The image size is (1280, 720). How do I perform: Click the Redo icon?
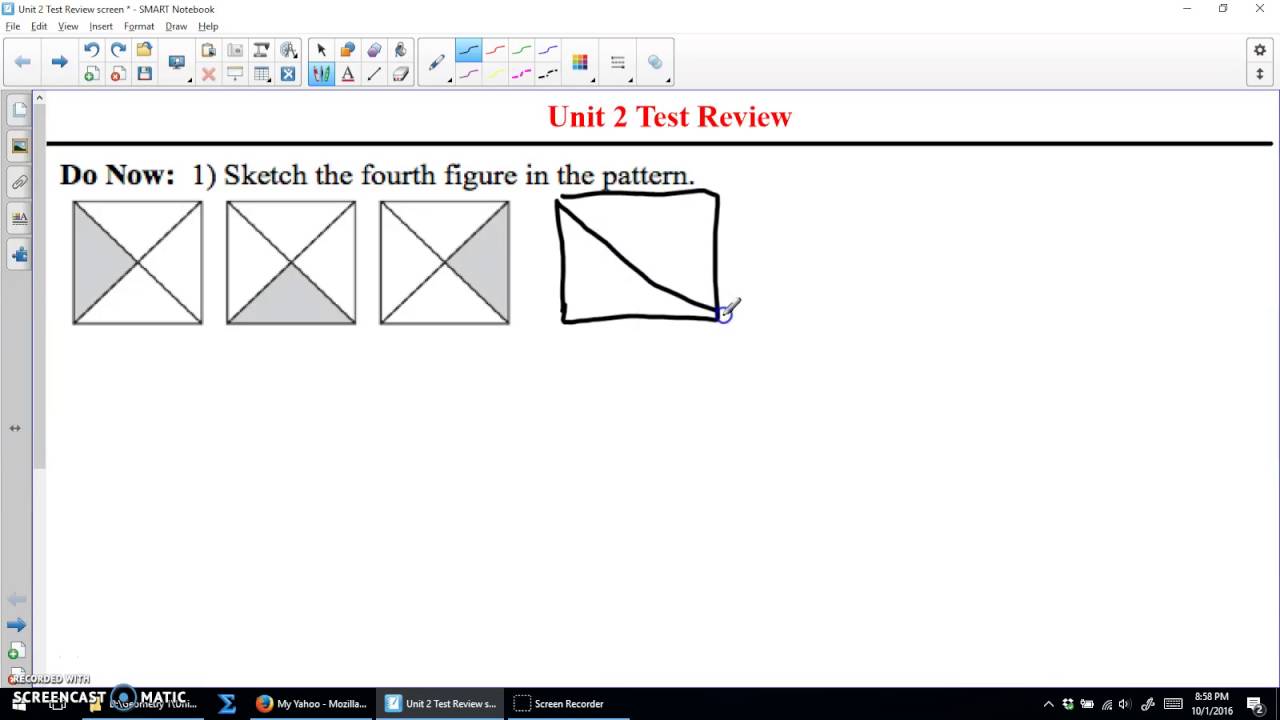118,50
